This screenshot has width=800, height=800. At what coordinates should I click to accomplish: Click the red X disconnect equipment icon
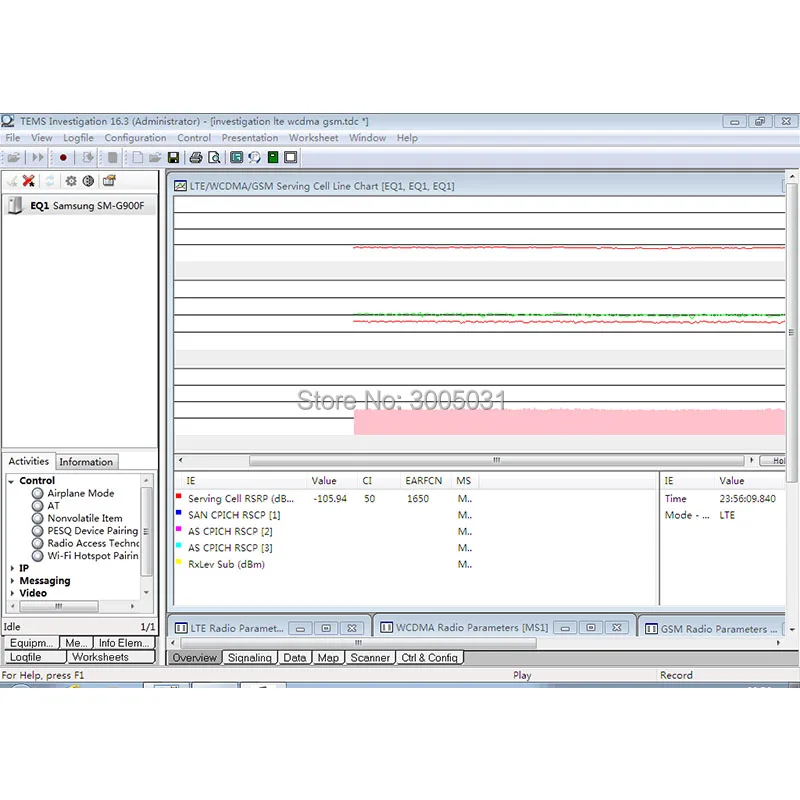[x=29, y=181]
